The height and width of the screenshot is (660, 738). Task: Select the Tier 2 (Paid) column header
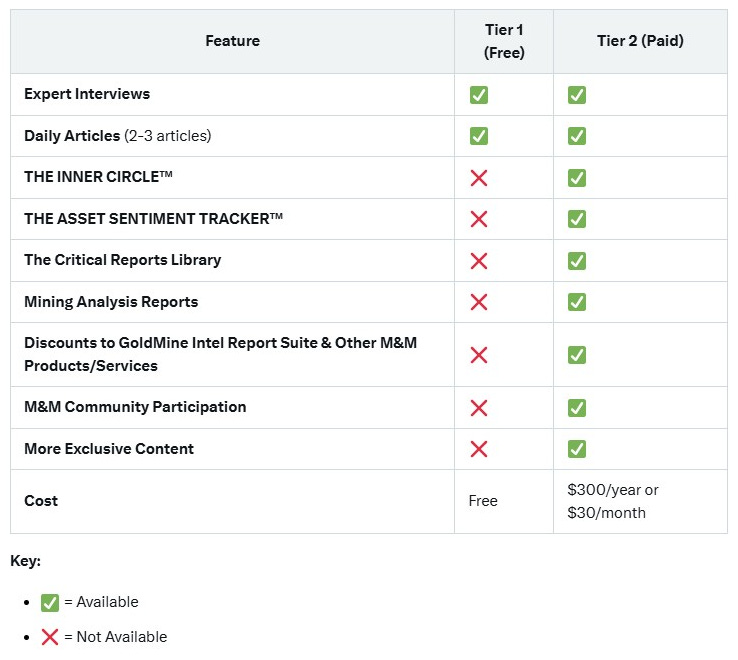coord(640,41)
